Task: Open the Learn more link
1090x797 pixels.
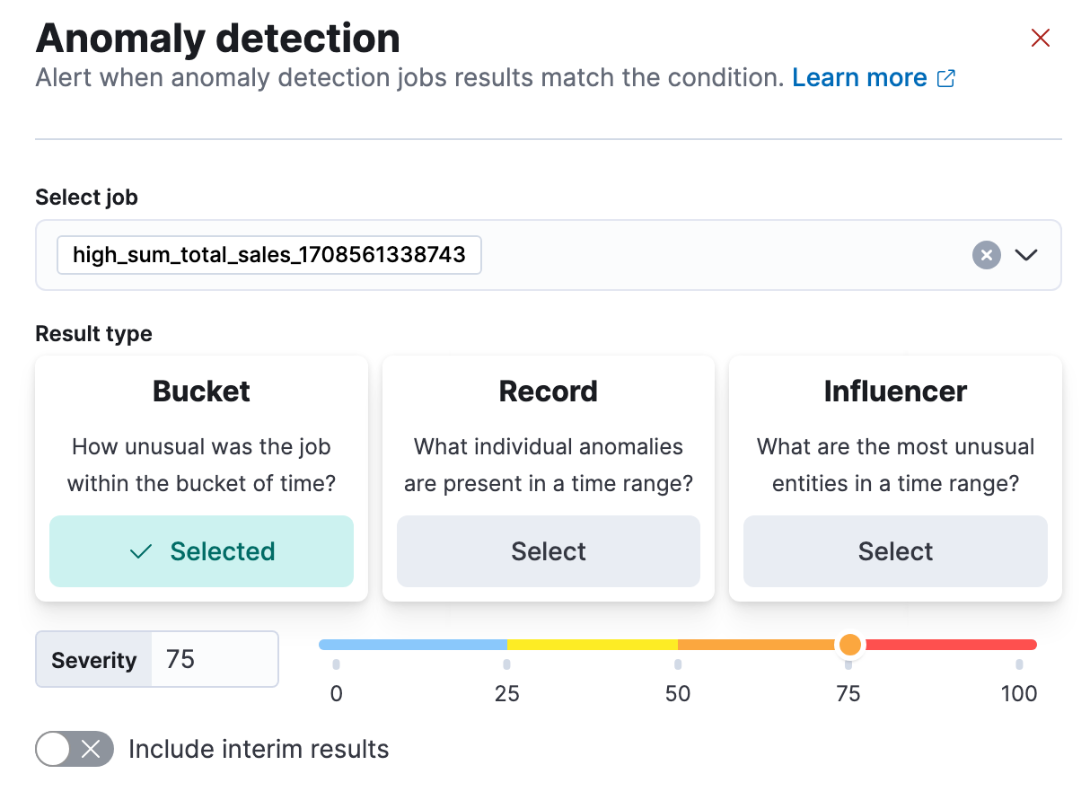Action: (860, 77)
